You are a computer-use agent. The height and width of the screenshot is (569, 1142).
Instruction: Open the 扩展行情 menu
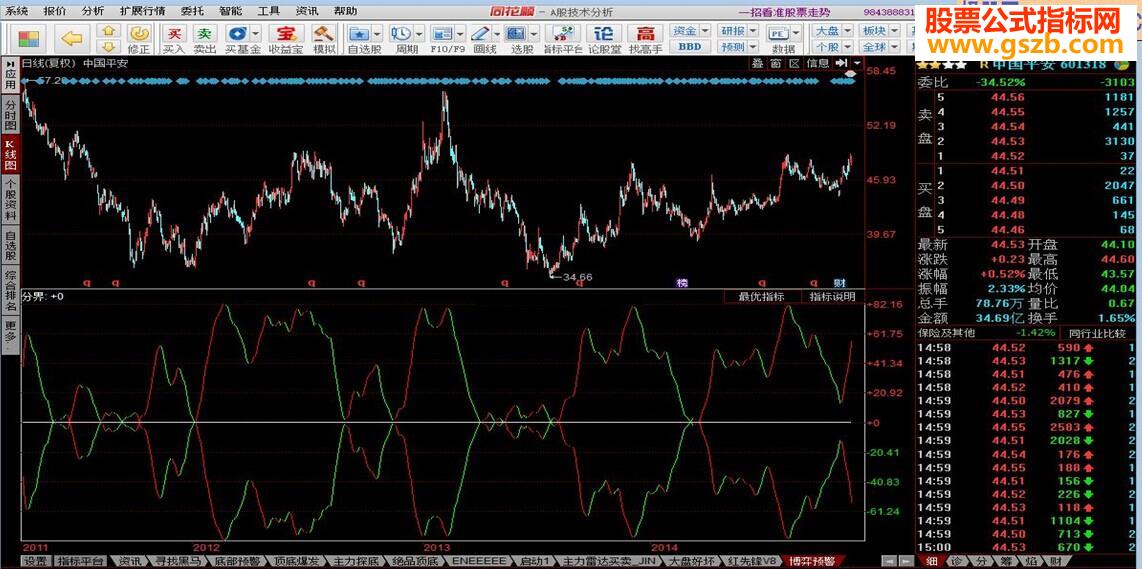pos(142,12)
